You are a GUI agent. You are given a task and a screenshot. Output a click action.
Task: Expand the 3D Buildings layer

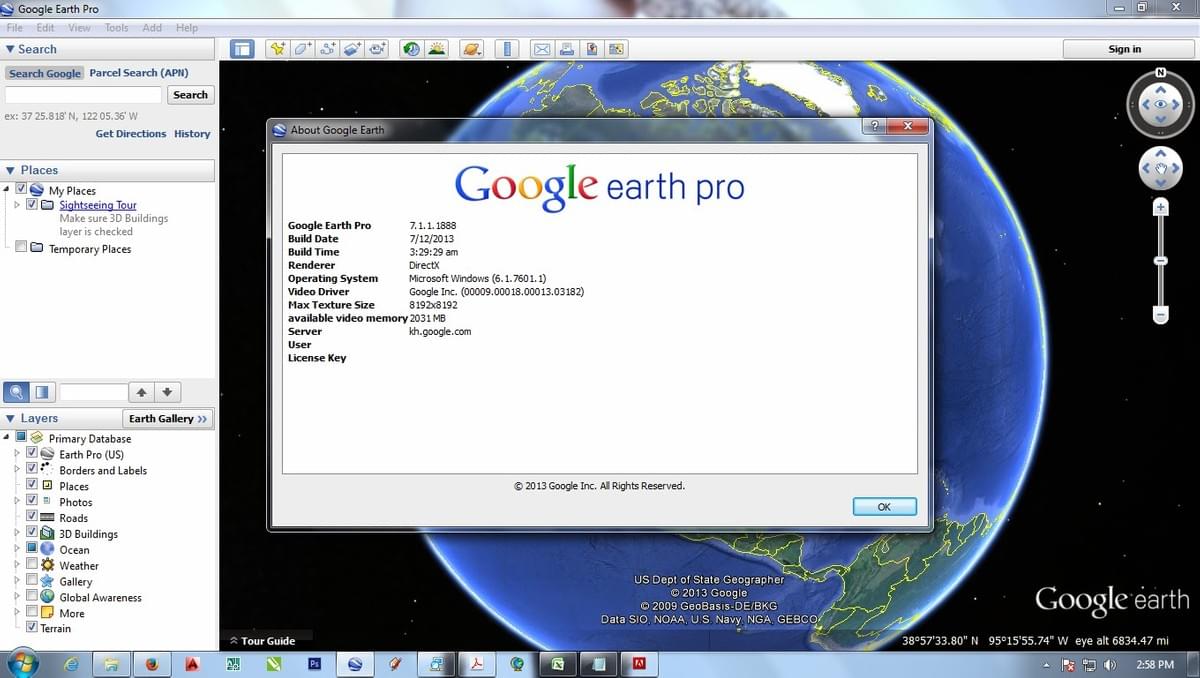click(x=17, y=533)
